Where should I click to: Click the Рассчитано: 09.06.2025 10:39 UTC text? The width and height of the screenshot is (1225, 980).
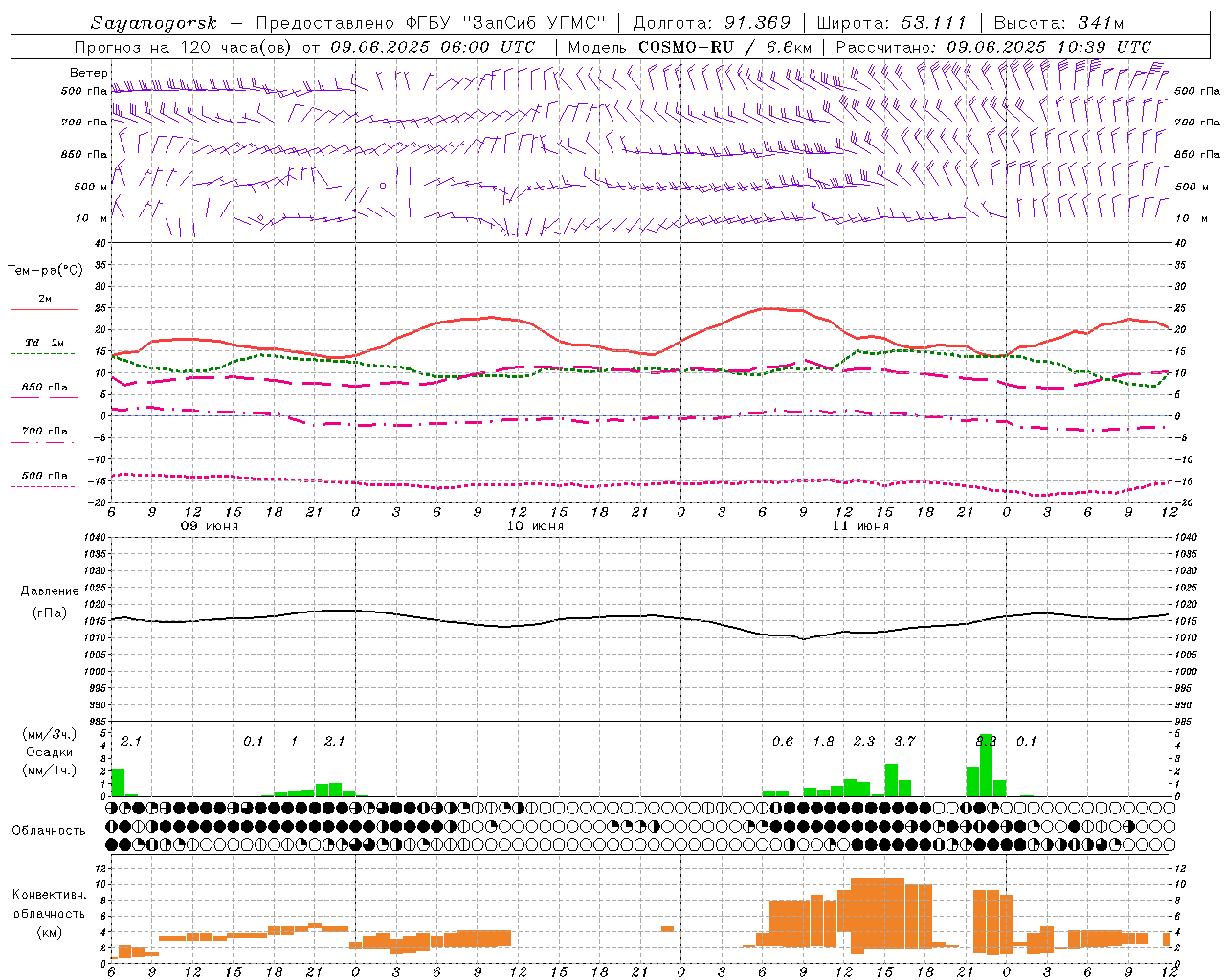point(993,47)
